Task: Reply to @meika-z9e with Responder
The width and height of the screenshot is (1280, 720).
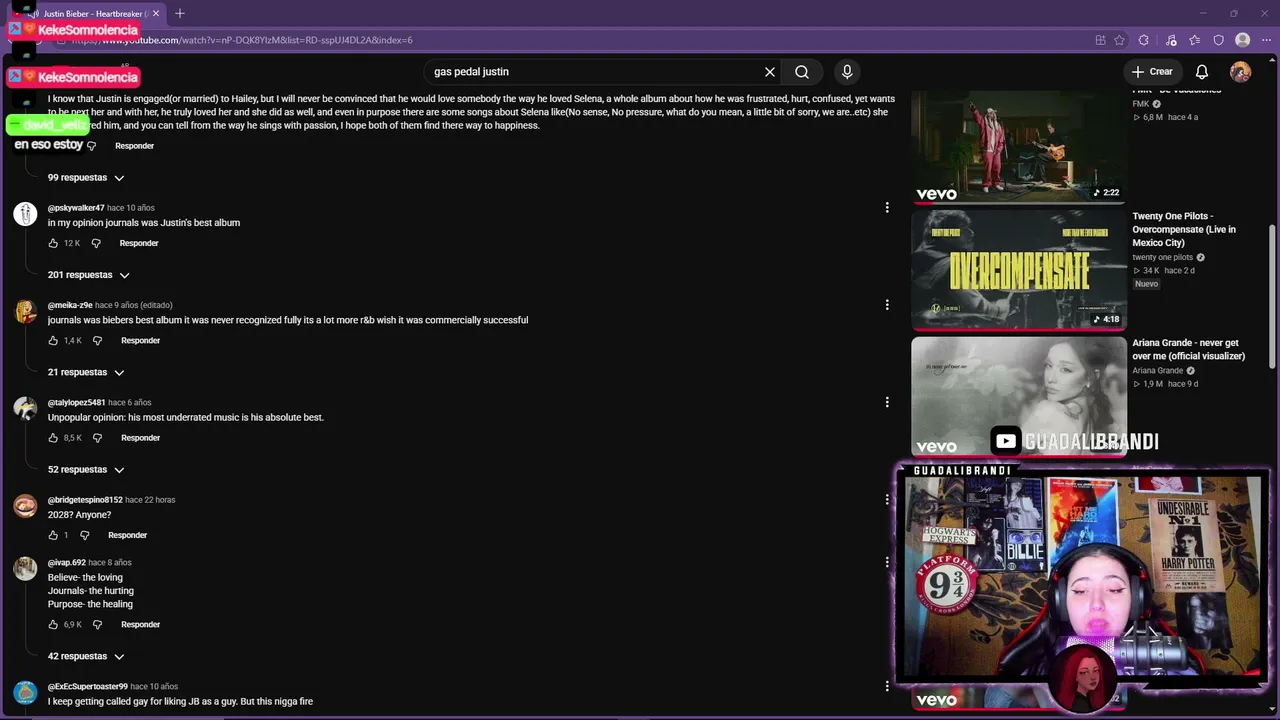Action: (140, 341)
